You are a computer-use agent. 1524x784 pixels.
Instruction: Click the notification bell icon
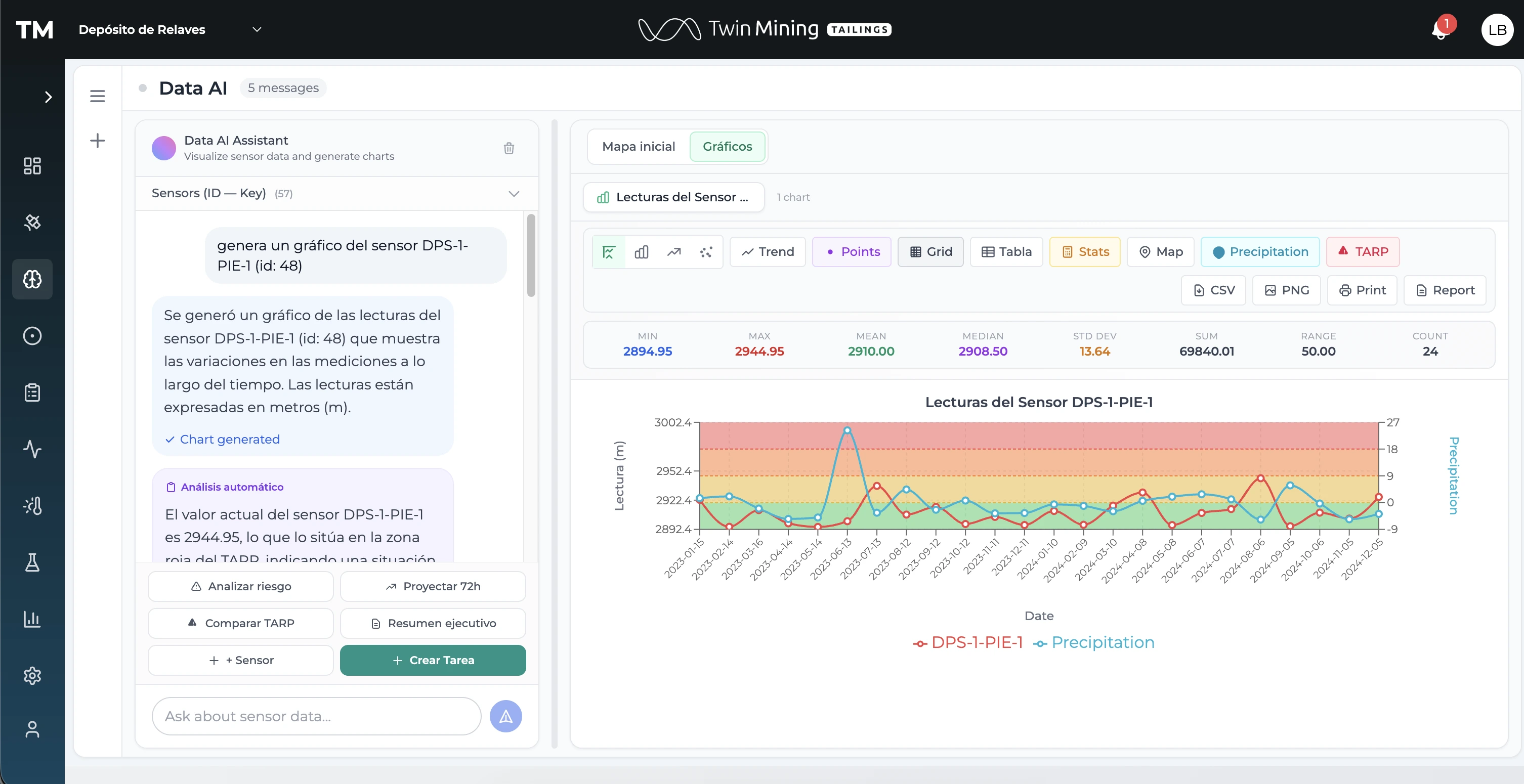[1441, 30]
